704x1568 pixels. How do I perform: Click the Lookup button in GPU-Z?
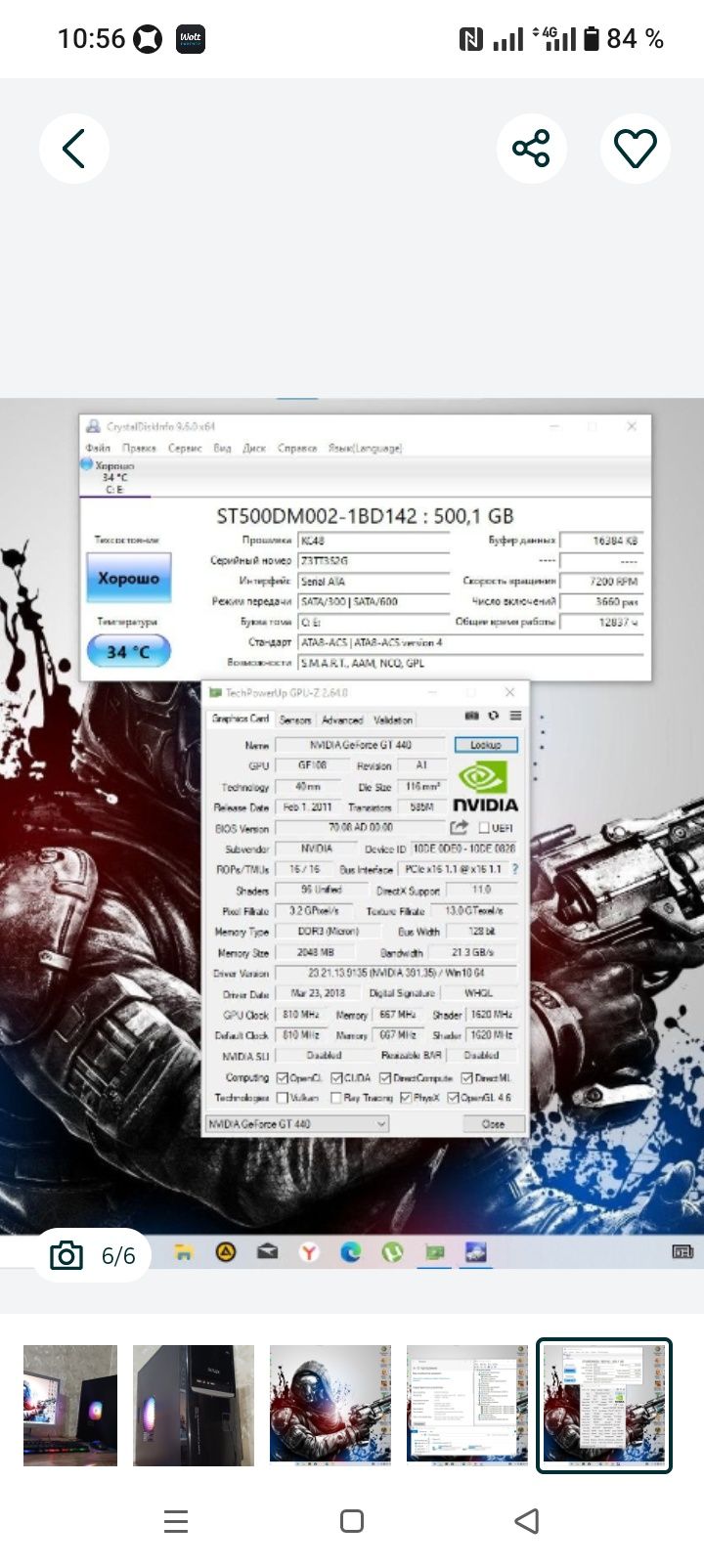click(486, 745)
